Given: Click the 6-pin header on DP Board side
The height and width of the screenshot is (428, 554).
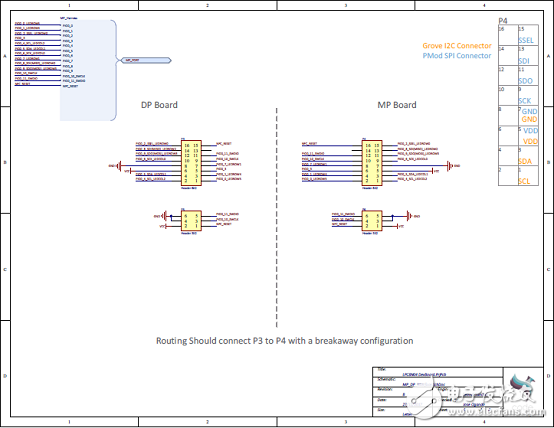Looking at the screenshot, I should (191, 221).
